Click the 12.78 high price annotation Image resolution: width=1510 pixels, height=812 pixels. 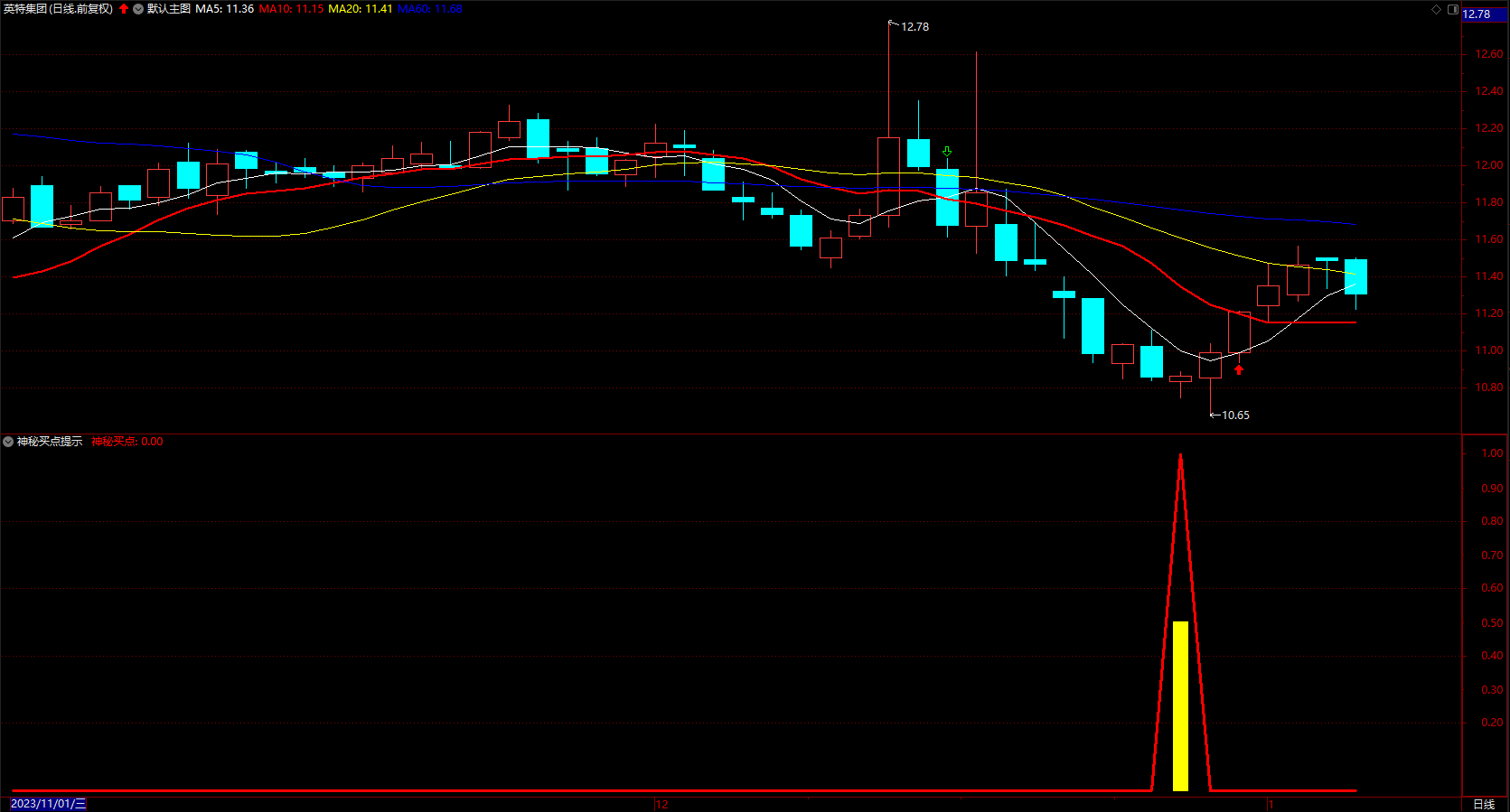914,27
